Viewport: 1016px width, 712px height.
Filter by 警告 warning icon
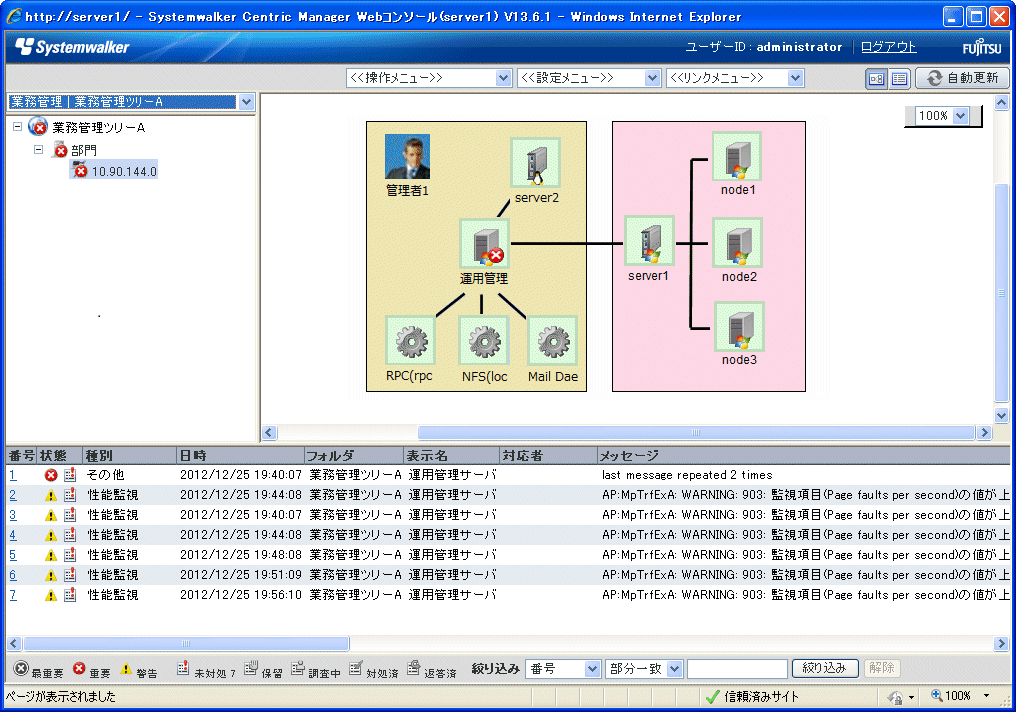[126, 668]
